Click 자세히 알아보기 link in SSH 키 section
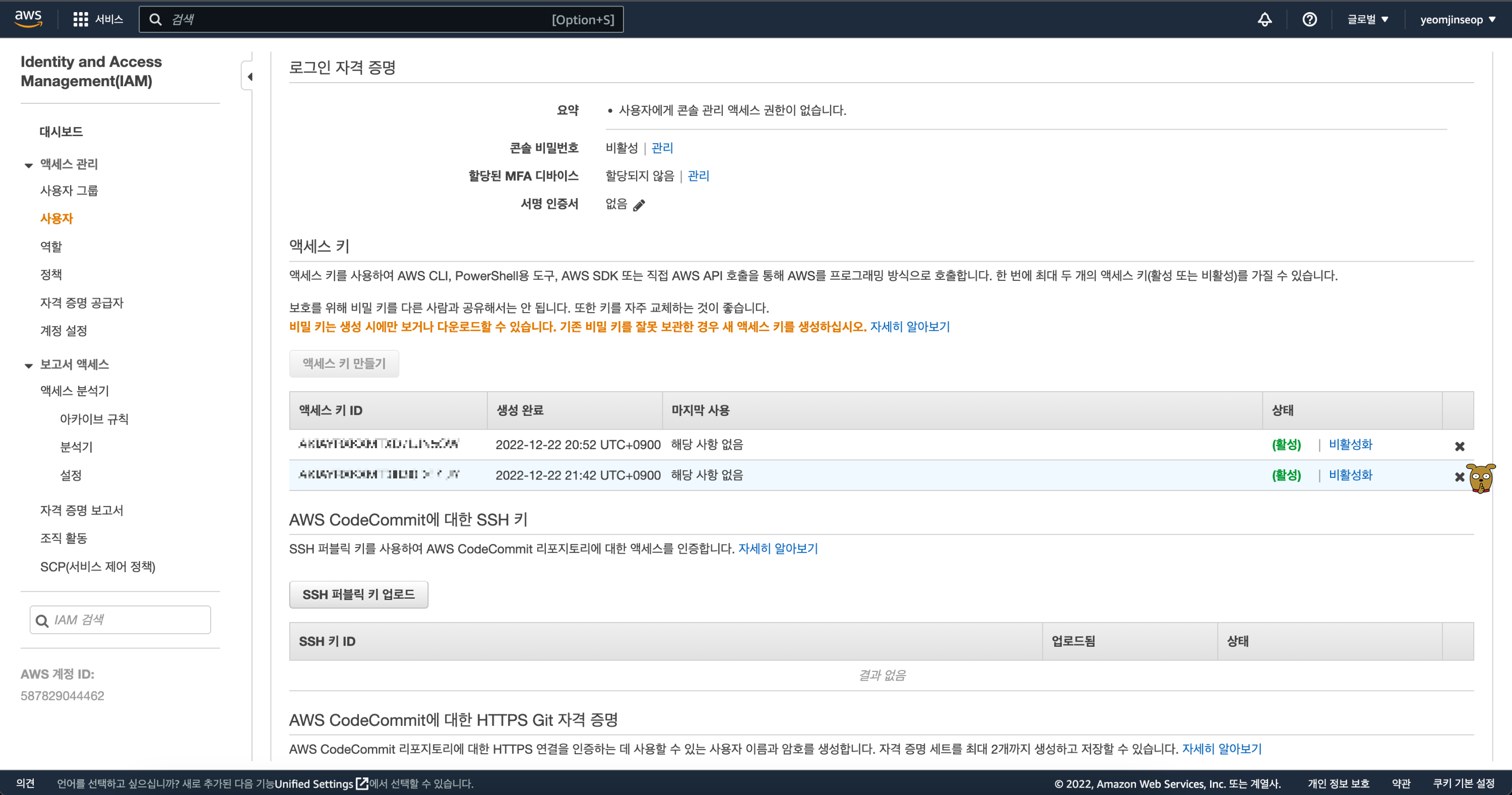 778,548
